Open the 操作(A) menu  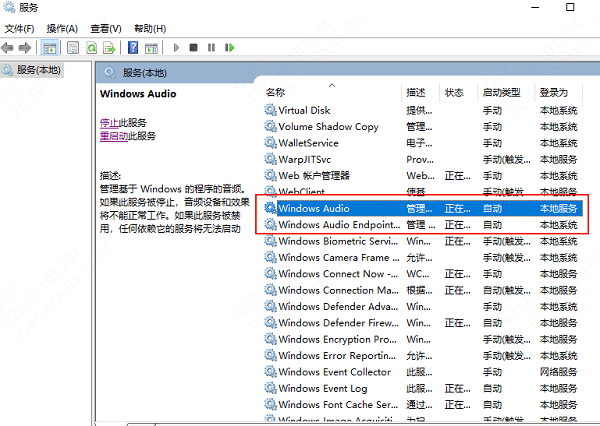pyautogui.click(x=62, y=29)
